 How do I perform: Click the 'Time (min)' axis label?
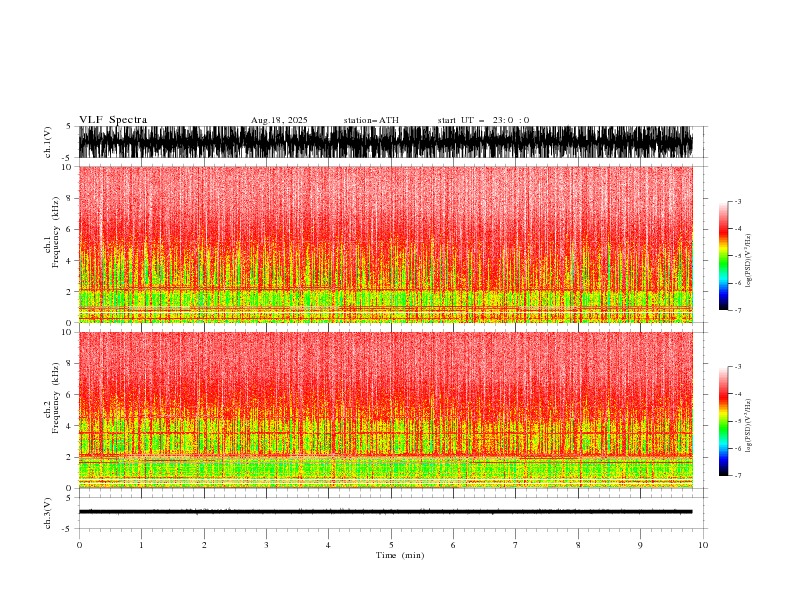(x=400, y=555)
